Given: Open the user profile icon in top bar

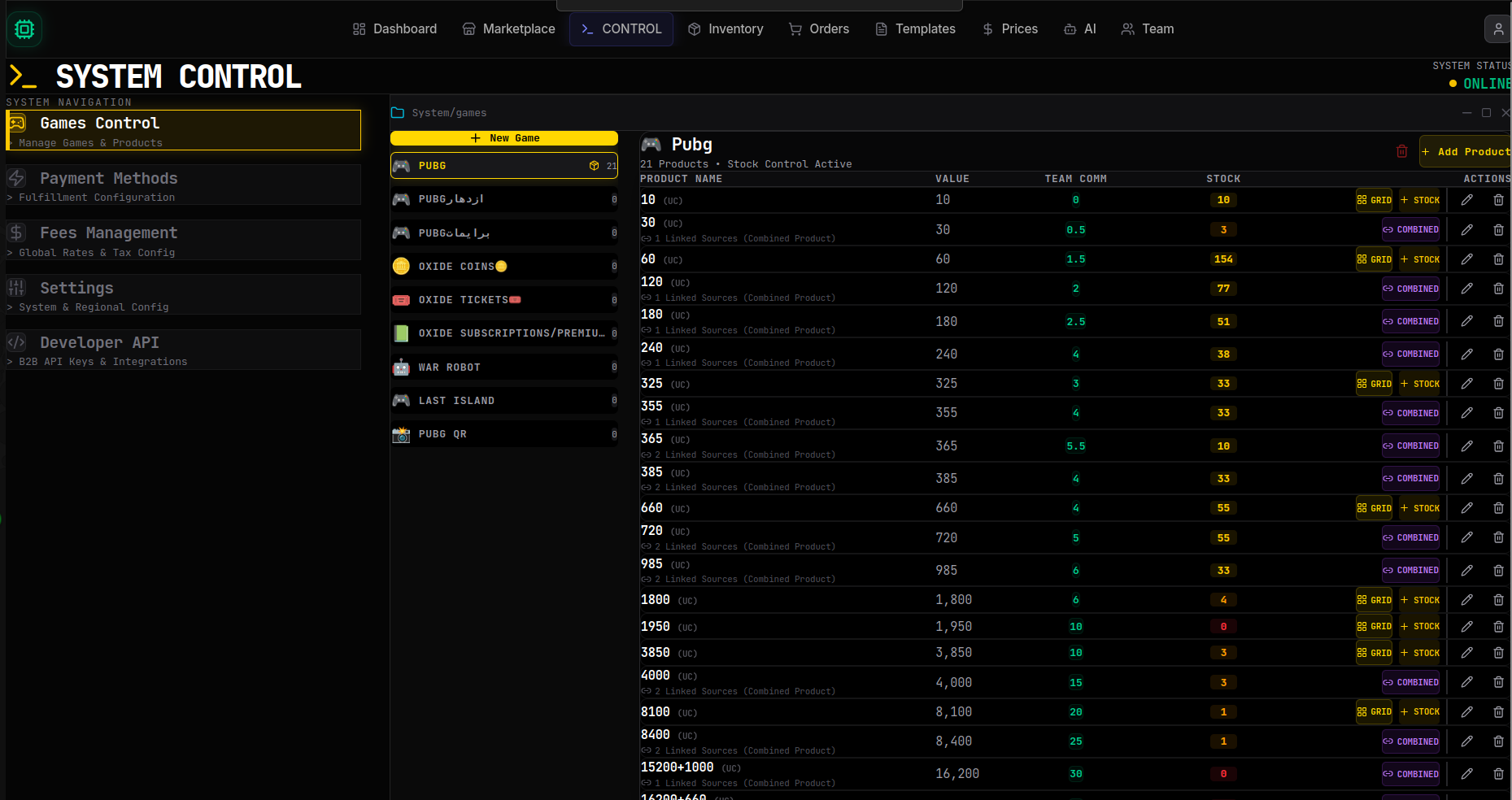Looking at the screenshot, I should coord(1497,29).
